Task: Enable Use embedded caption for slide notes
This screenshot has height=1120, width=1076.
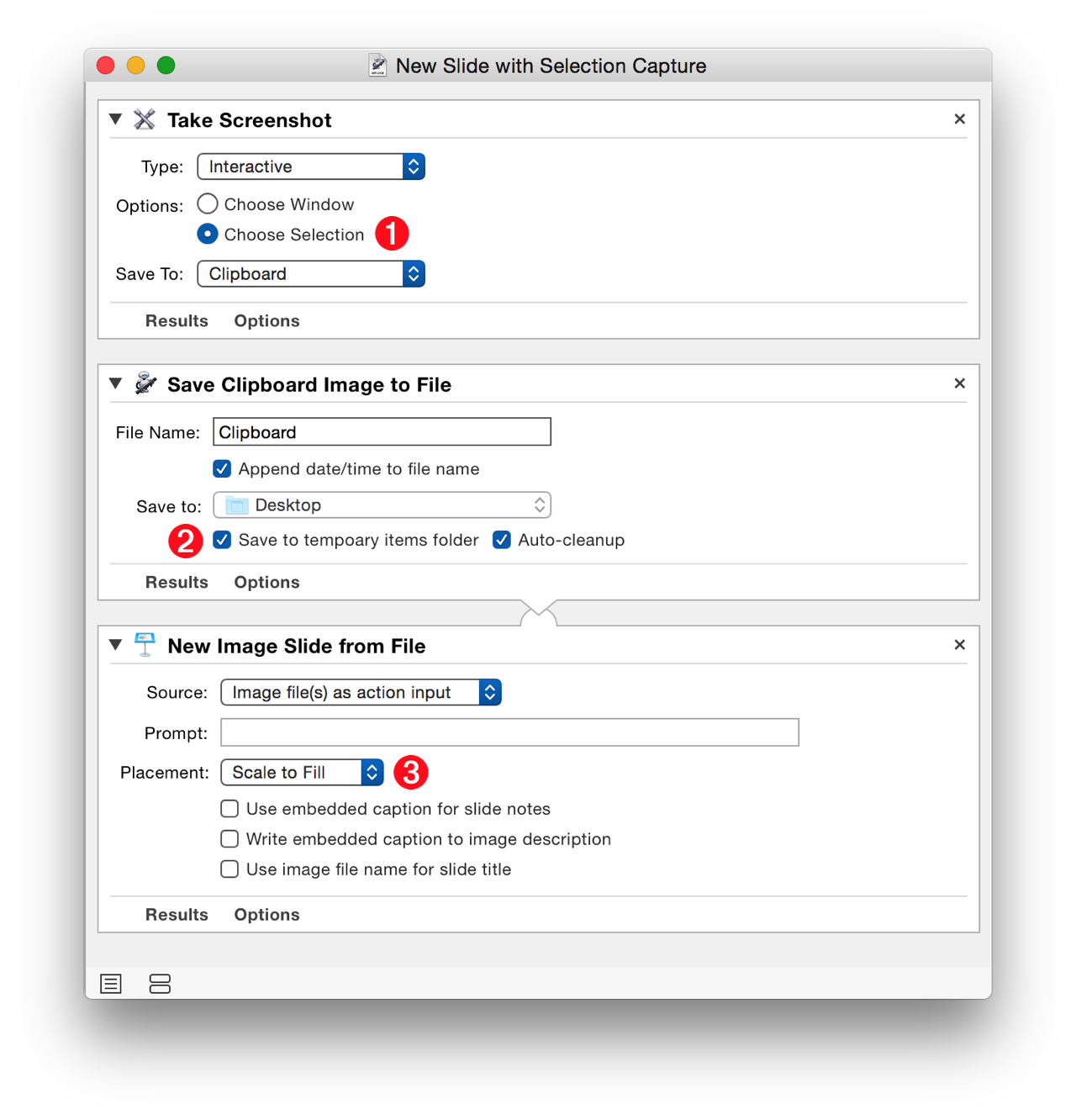Action: [229, 809]
